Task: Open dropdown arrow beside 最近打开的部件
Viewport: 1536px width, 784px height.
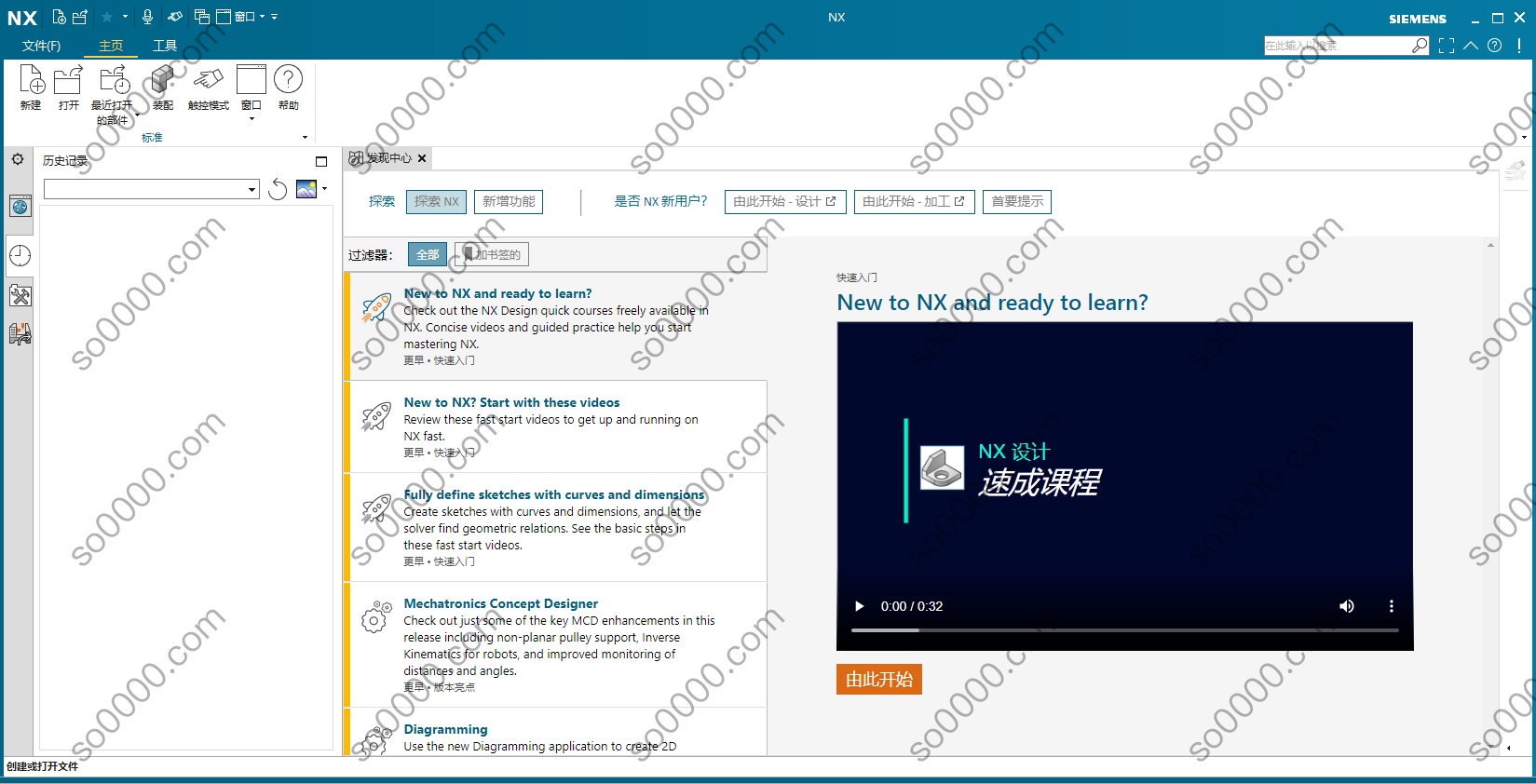Action: click(x=137, y=115)
